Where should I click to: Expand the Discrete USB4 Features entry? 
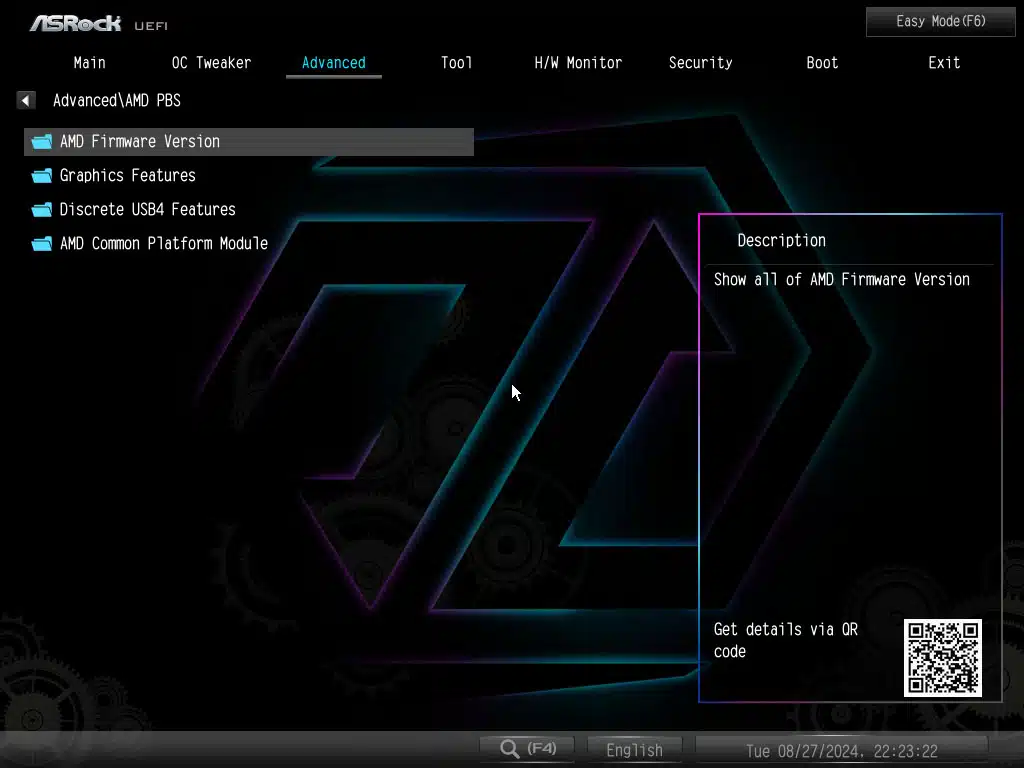pos(148,210)
